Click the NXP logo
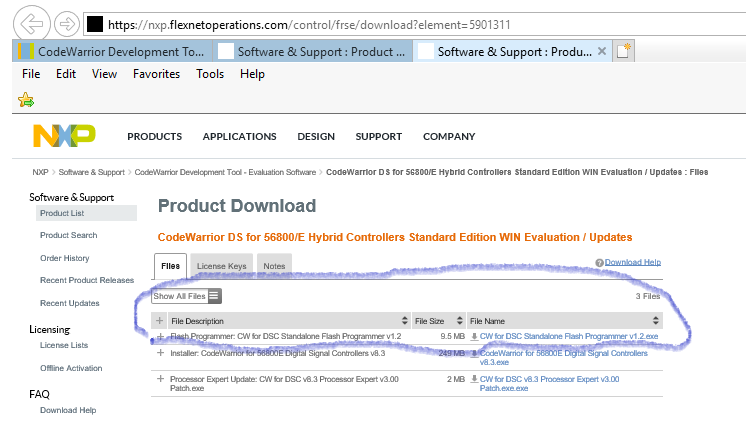This screenshot has height=424, width=746. [x=63, y=136]
